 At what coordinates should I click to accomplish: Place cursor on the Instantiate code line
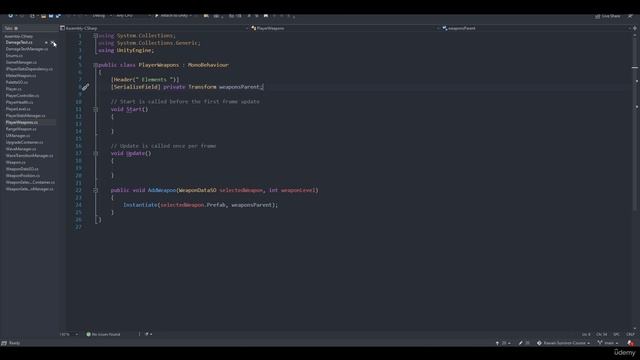click(200, 205)
